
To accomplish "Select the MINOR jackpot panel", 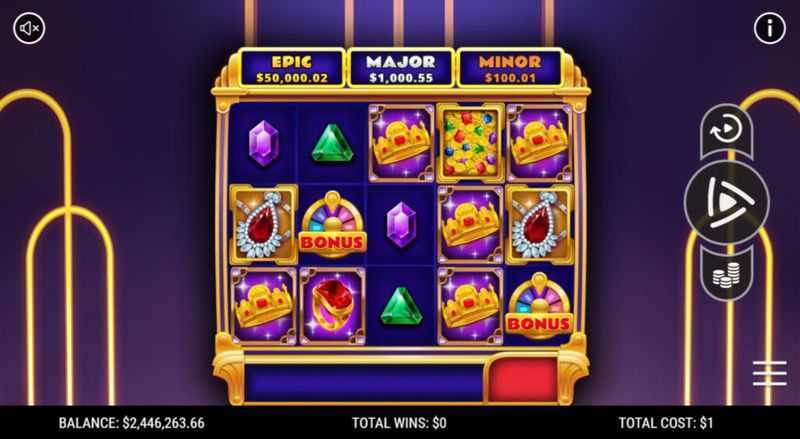I will tap(510, 69).
